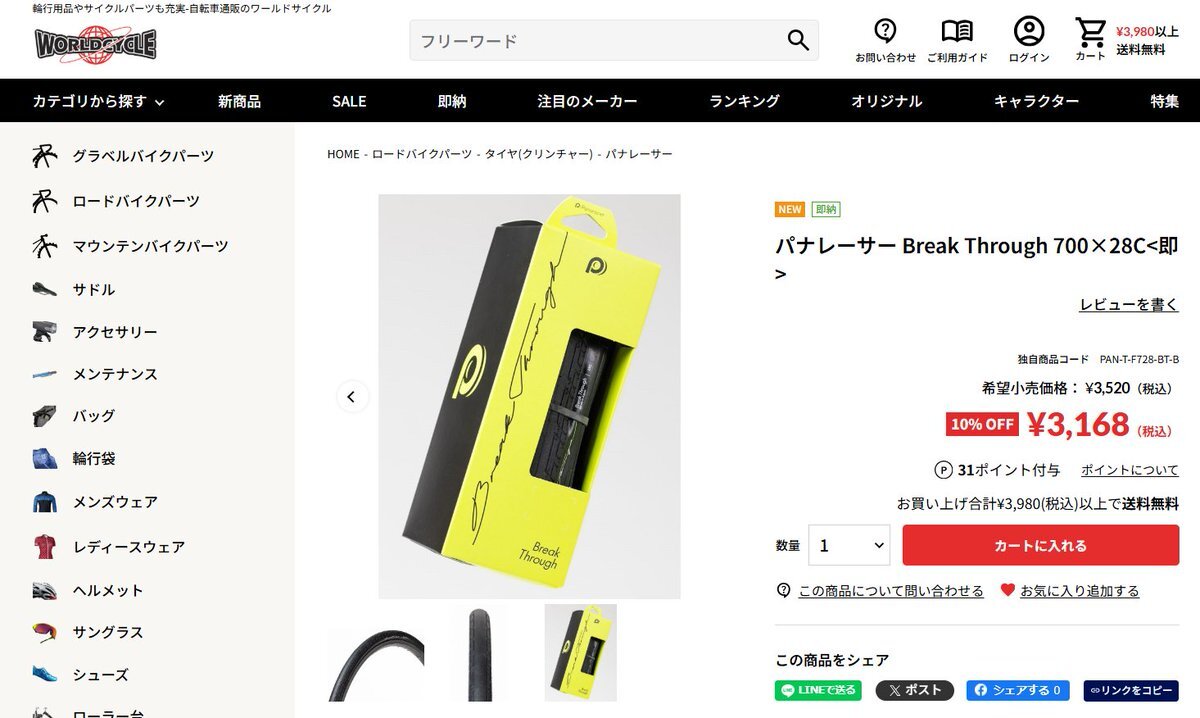Click the リンクをコピー button
This screenshot has width=1200, height=718.
(1131, 690)
